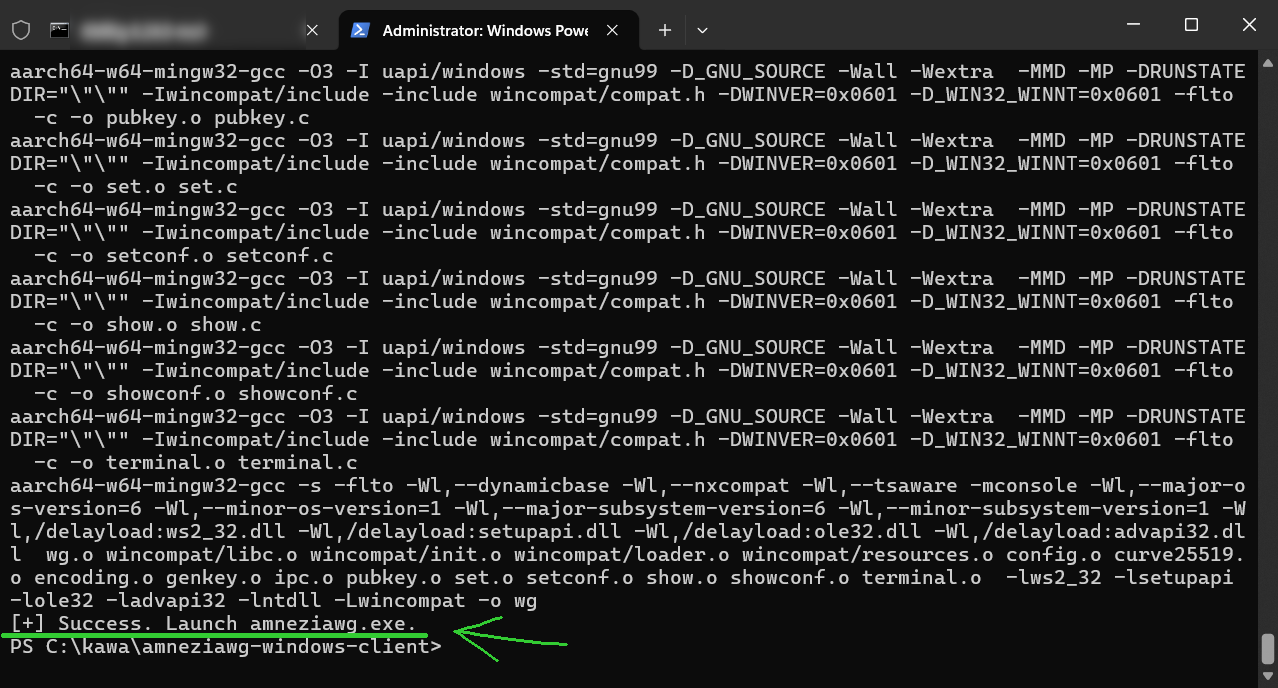
Task: Open a new tab with the plus button
Action: click(665, 30)
